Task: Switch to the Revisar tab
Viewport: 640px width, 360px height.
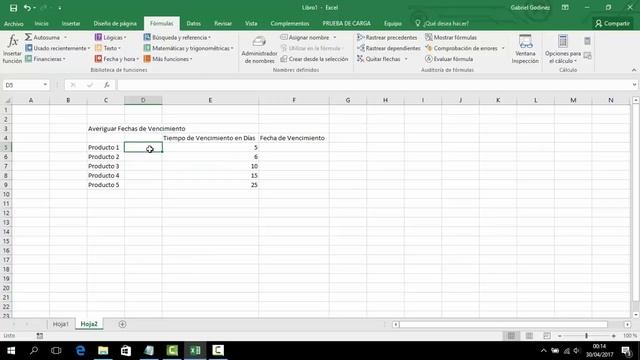Action: [x=223, y=24]
